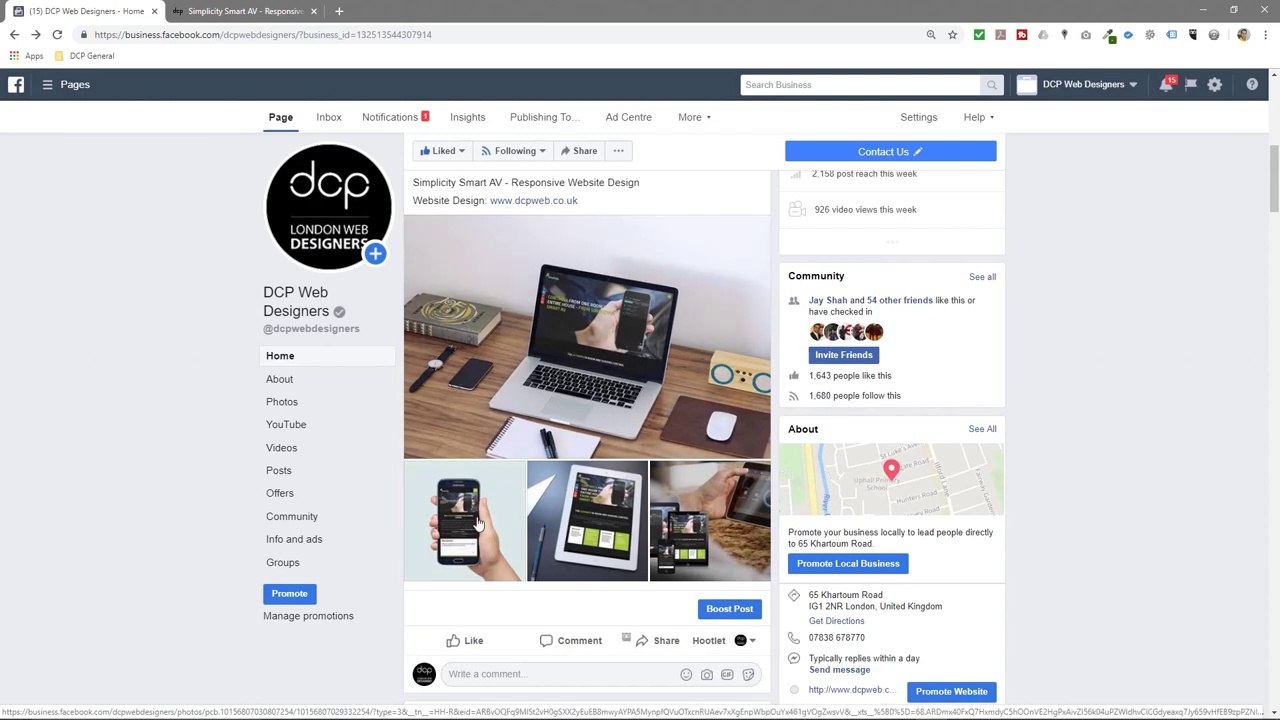Click the Chrome profile avatar icon
The width and height of the screenshot is (1280, 720).
[x=1243, y=35]
